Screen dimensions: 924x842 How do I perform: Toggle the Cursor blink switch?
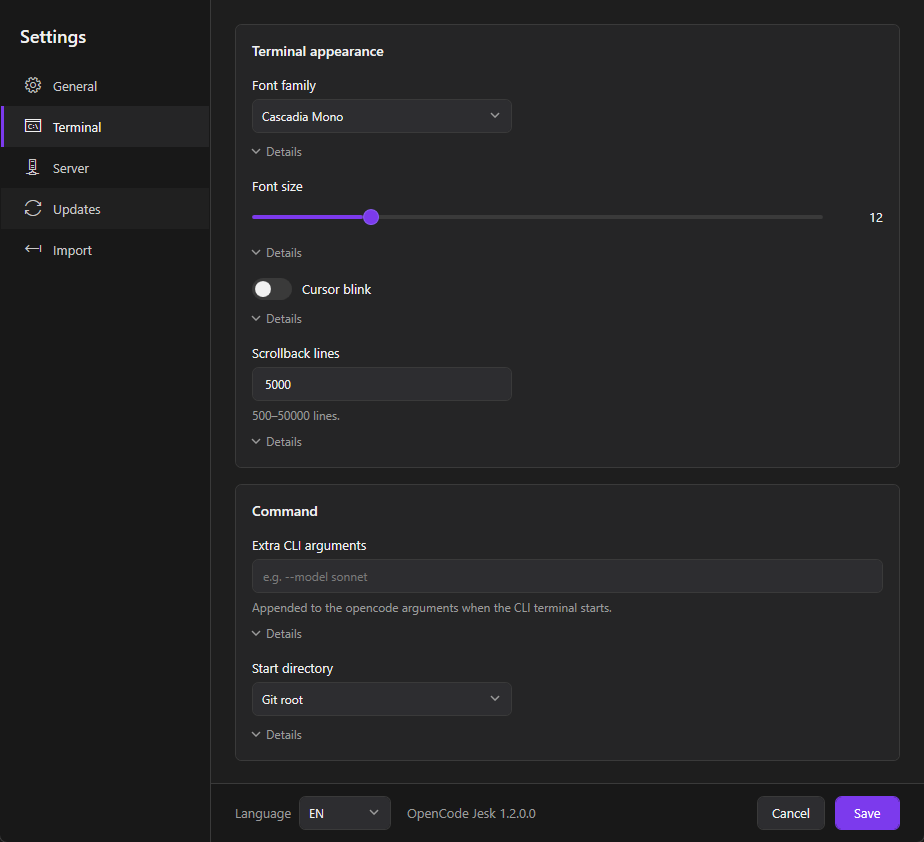coord(272,289)
